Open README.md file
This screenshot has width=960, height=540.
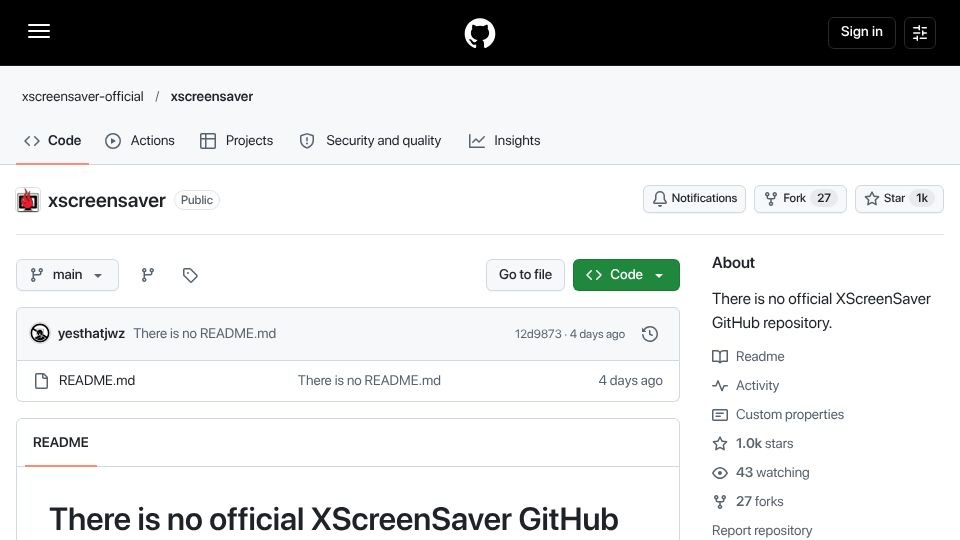(97, 381)
